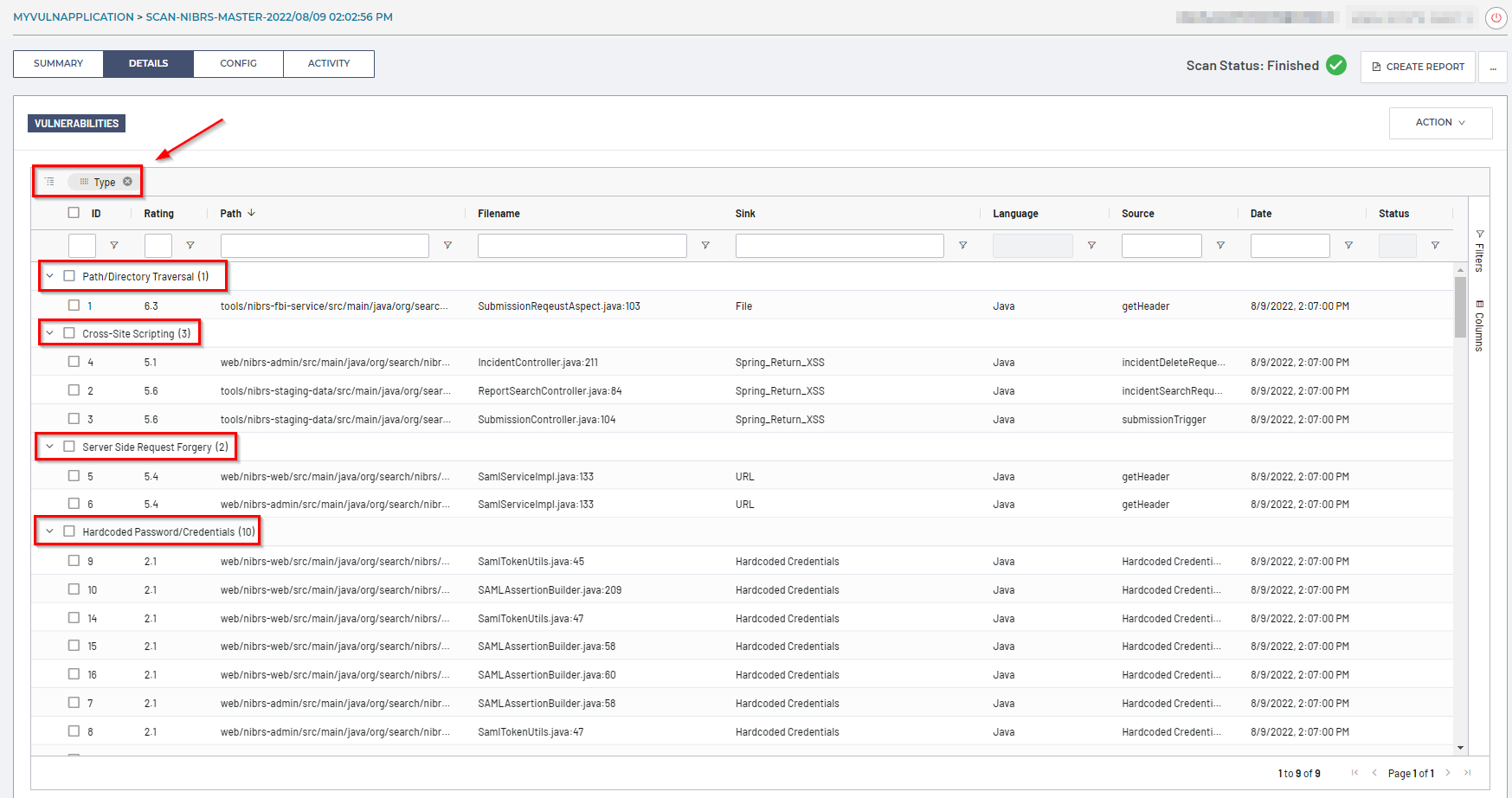Screen dimensions: 1512x798
Task: Click the power icon at top right
Action: click(x=1496, y=18)
